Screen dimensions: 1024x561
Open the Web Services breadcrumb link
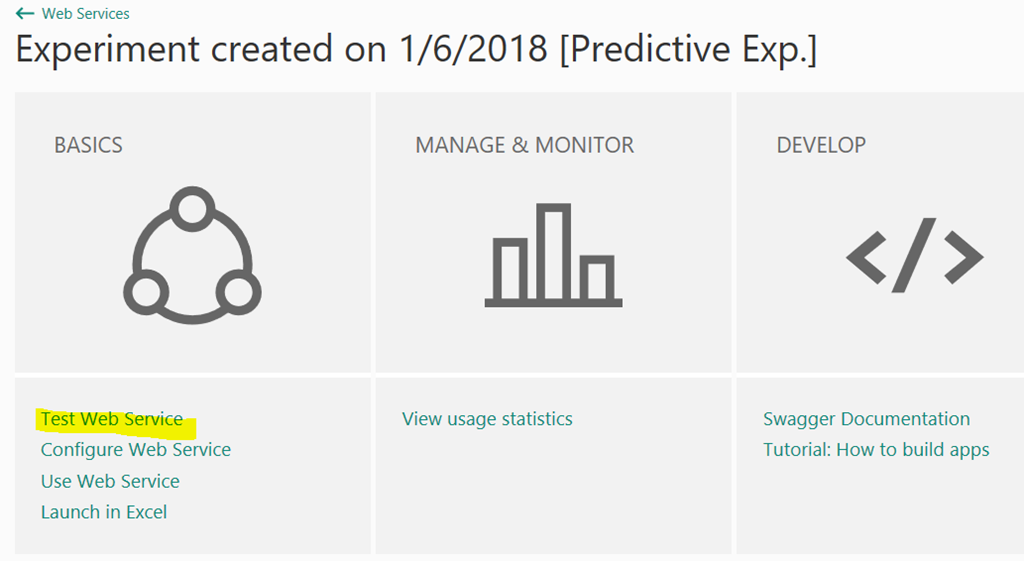[x=86, y=14]
